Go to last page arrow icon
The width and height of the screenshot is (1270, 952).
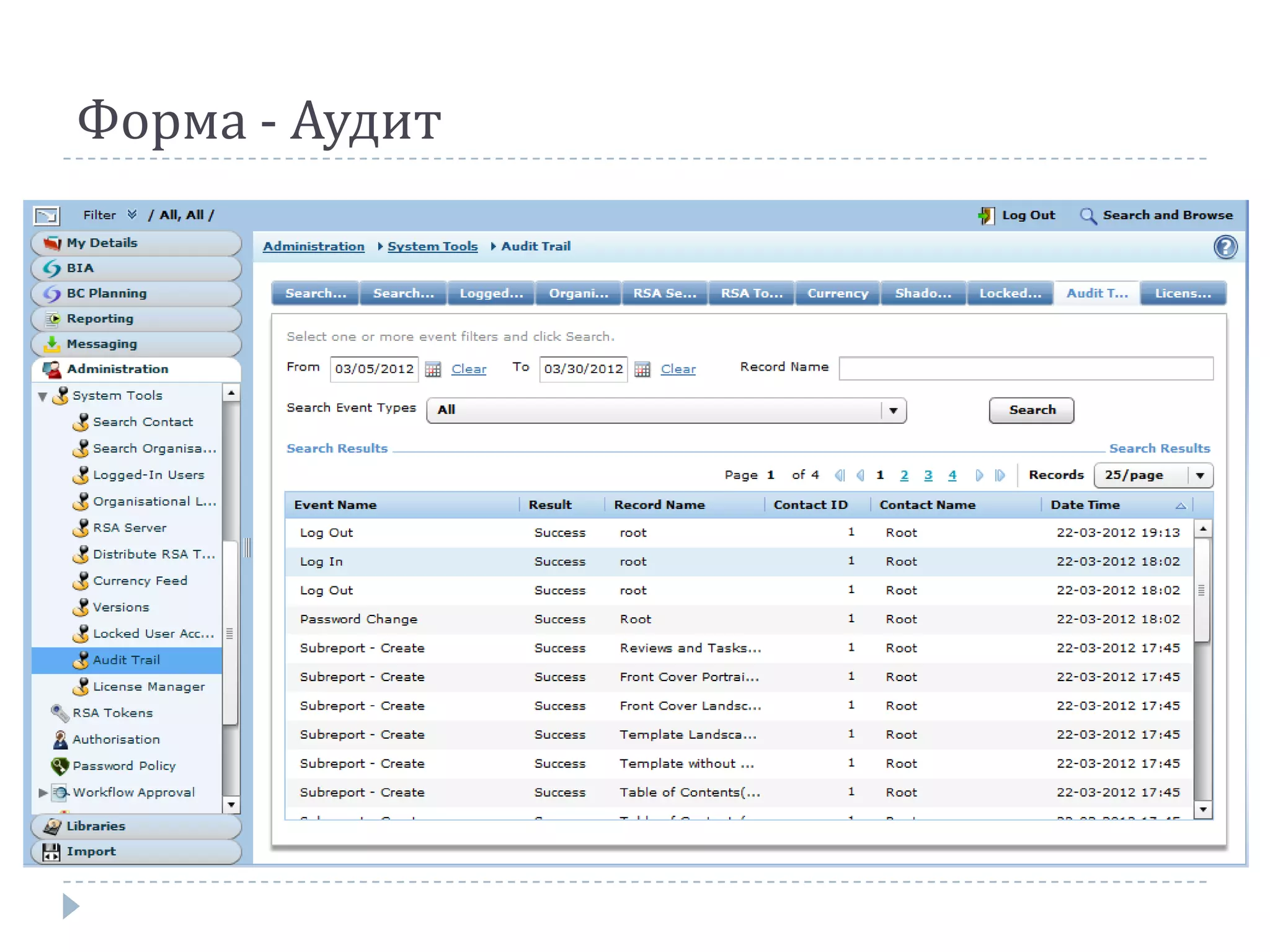pyautogui.click(x=1000, y=475)
